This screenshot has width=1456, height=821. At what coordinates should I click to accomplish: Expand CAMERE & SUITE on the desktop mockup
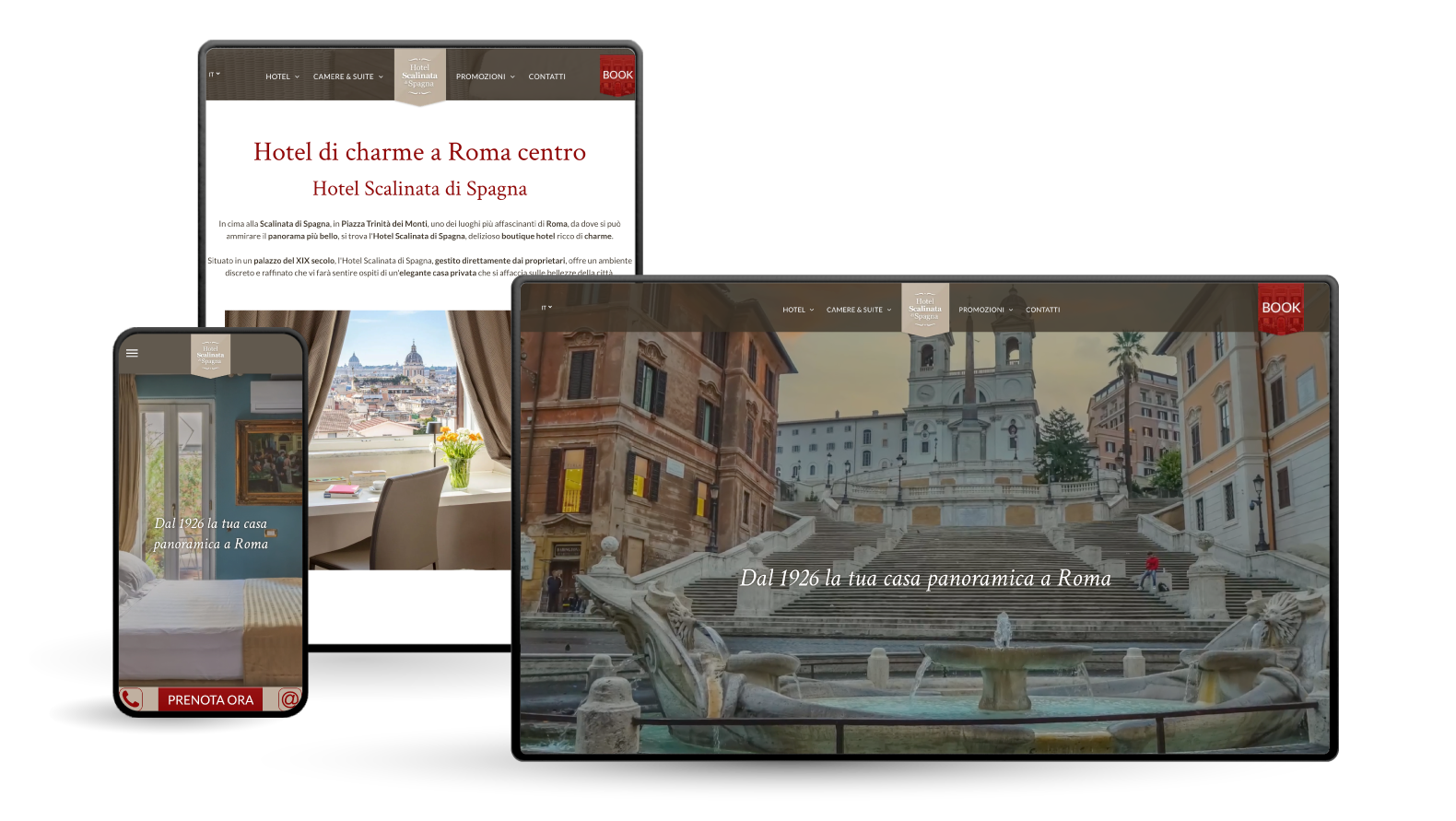pos(859,310)
